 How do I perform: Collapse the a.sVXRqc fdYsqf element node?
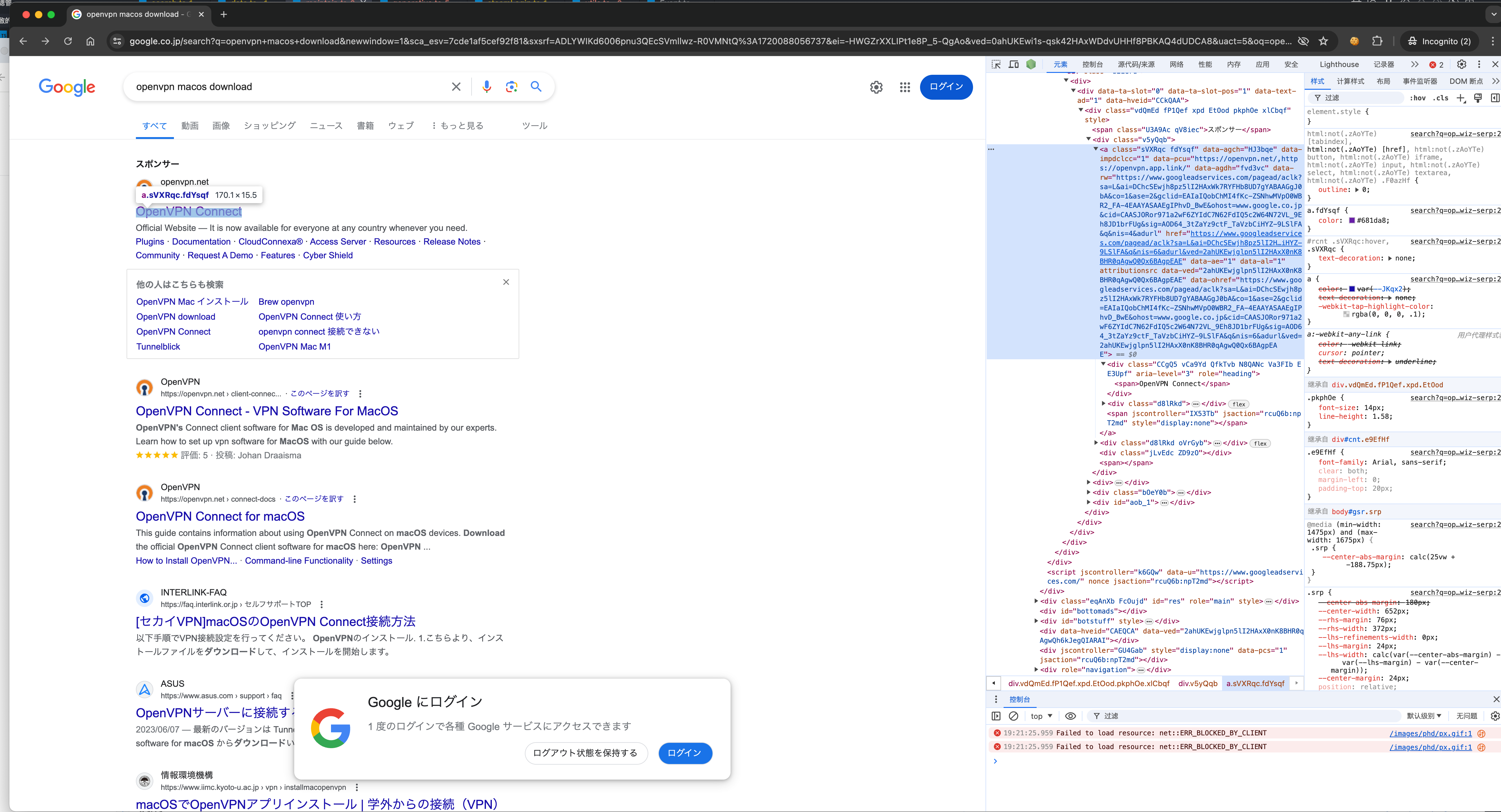[1096, 149]
